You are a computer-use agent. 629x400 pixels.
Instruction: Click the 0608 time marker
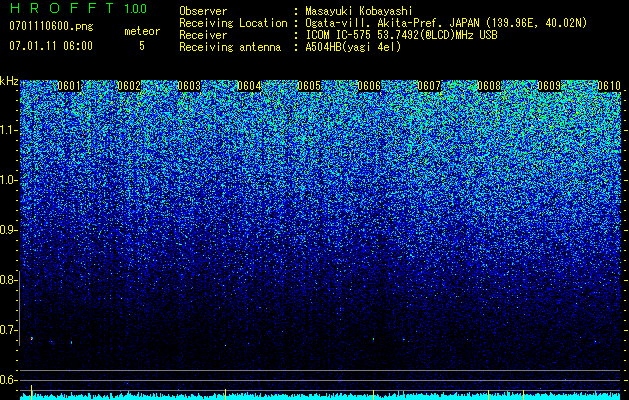(489, 86)
